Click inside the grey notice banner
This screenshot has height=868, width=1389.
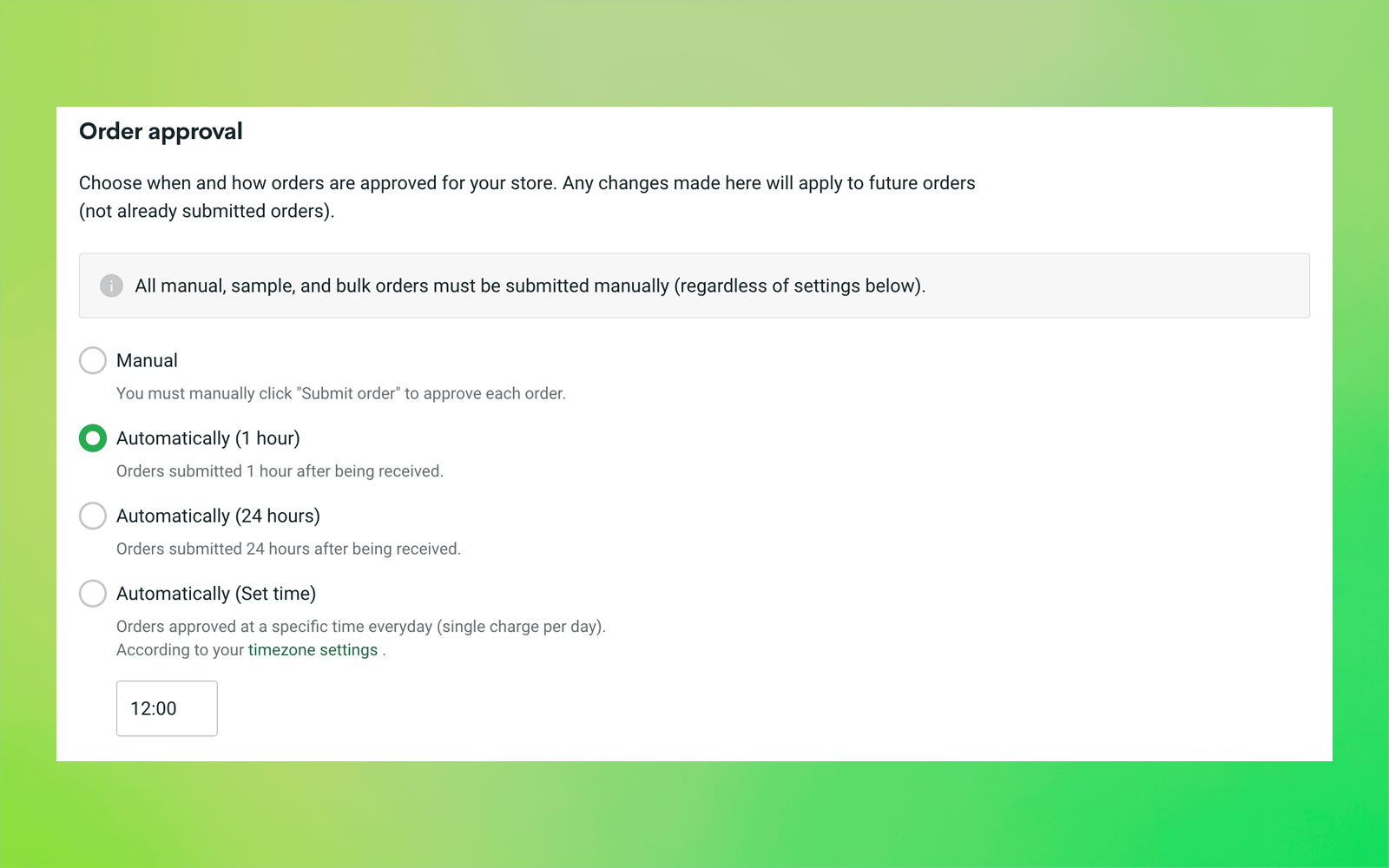[x=694, y=286]
